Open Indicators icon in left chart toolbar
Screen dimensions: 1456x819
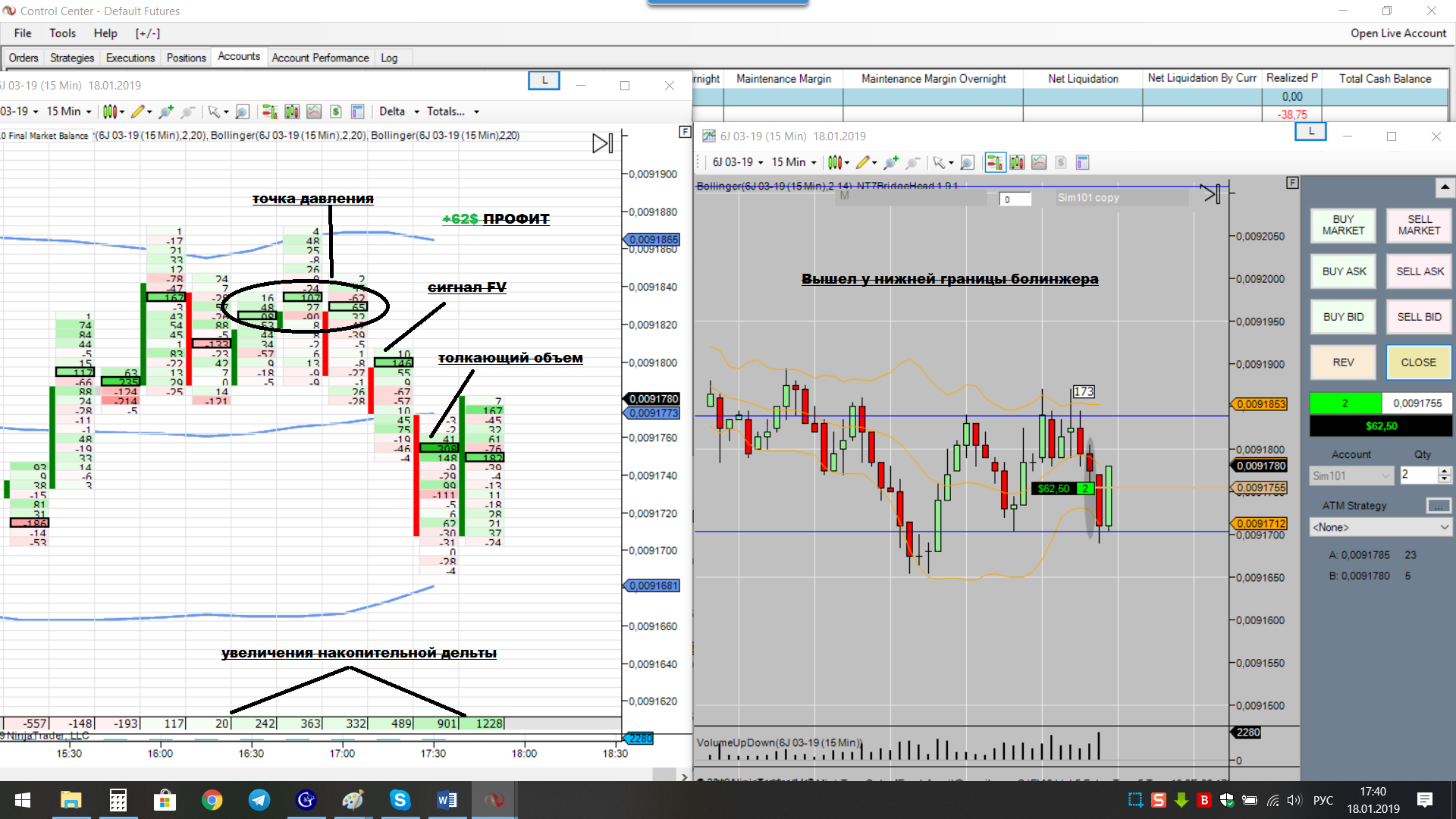[x=314, y=111]
